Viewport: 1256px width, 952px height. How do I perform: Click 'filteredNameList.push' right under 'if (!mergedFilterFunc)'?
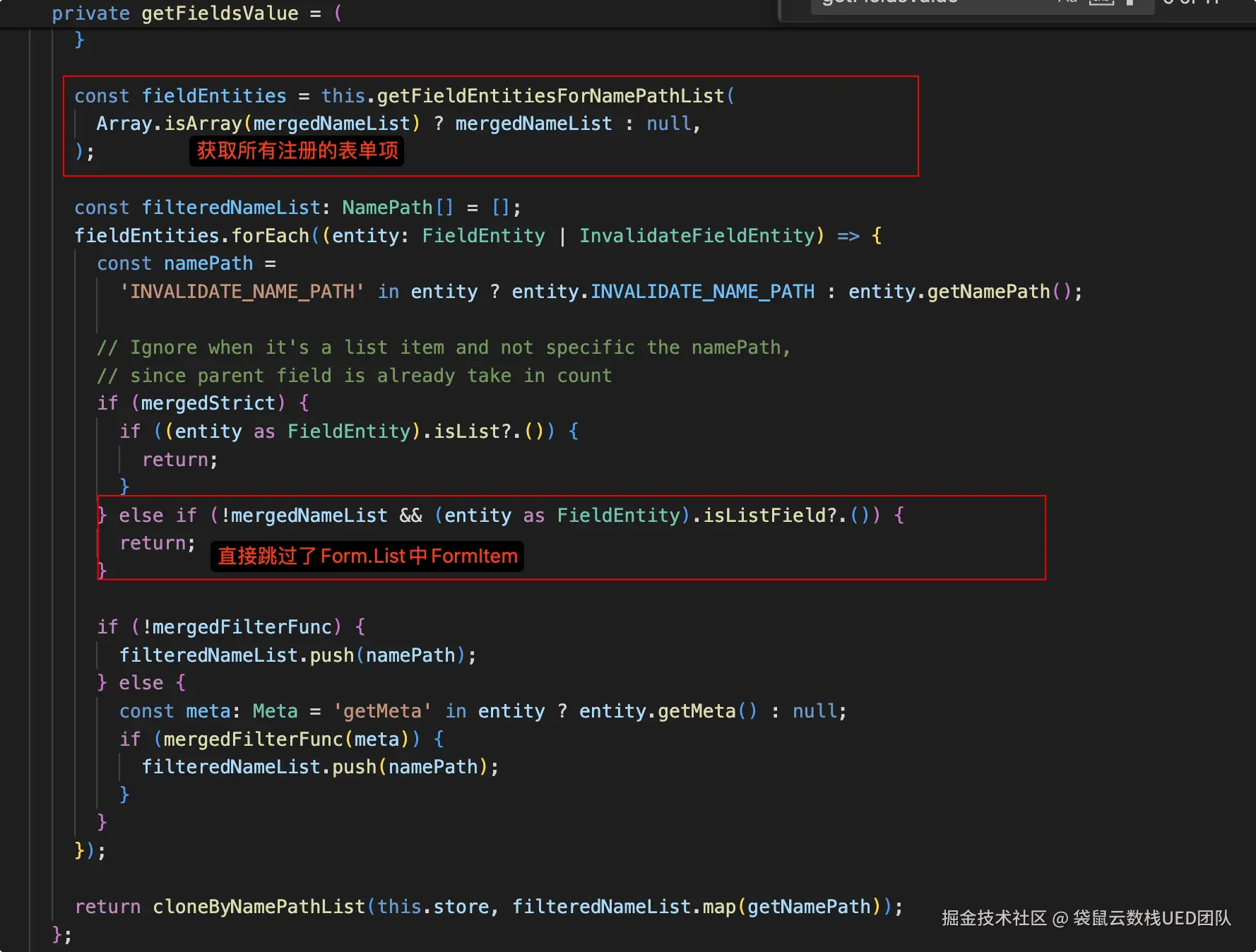point(237,655)
